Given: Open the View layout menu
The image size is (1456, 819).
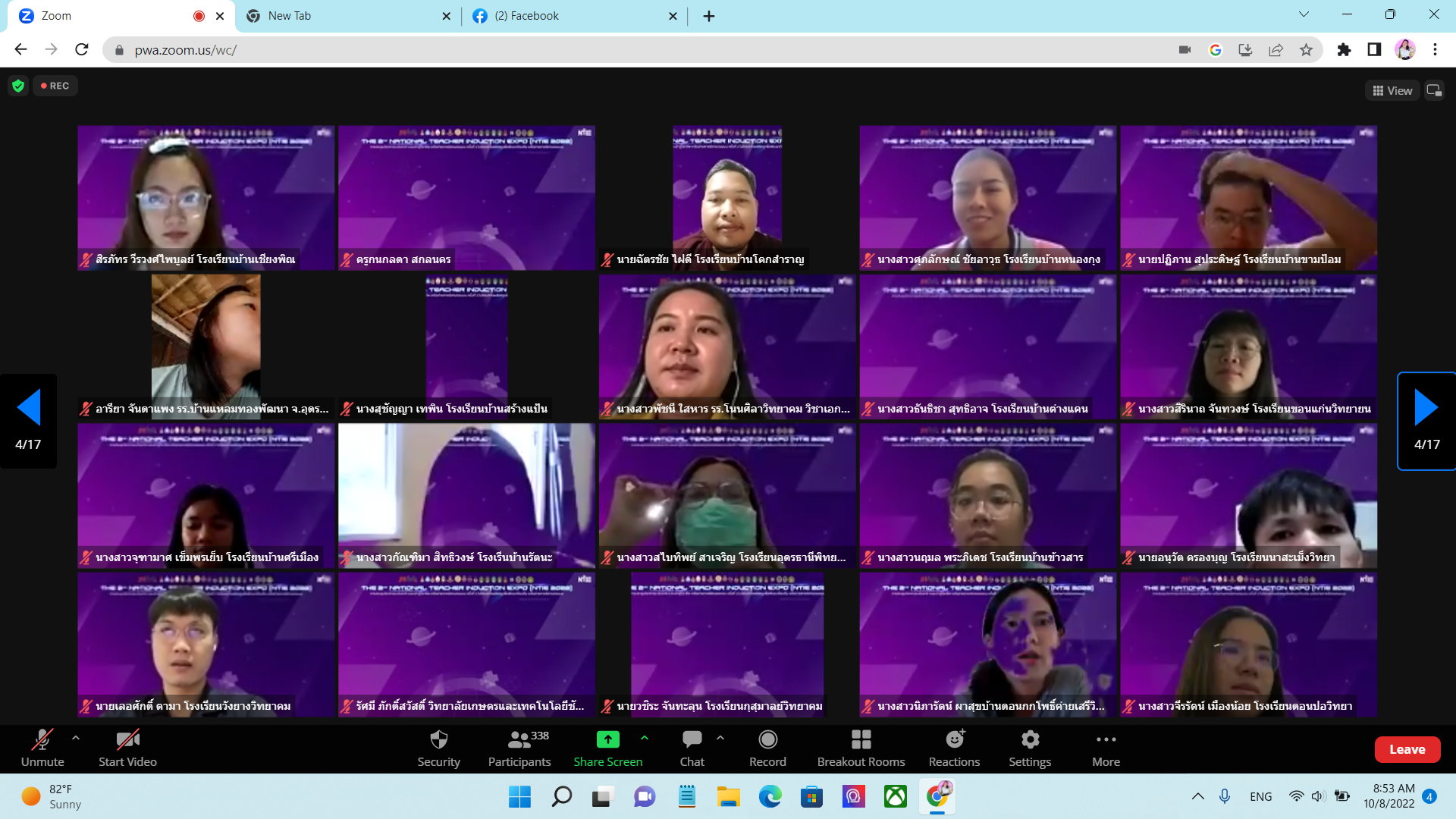Looking at the screenshot, I should (1392, 90).
